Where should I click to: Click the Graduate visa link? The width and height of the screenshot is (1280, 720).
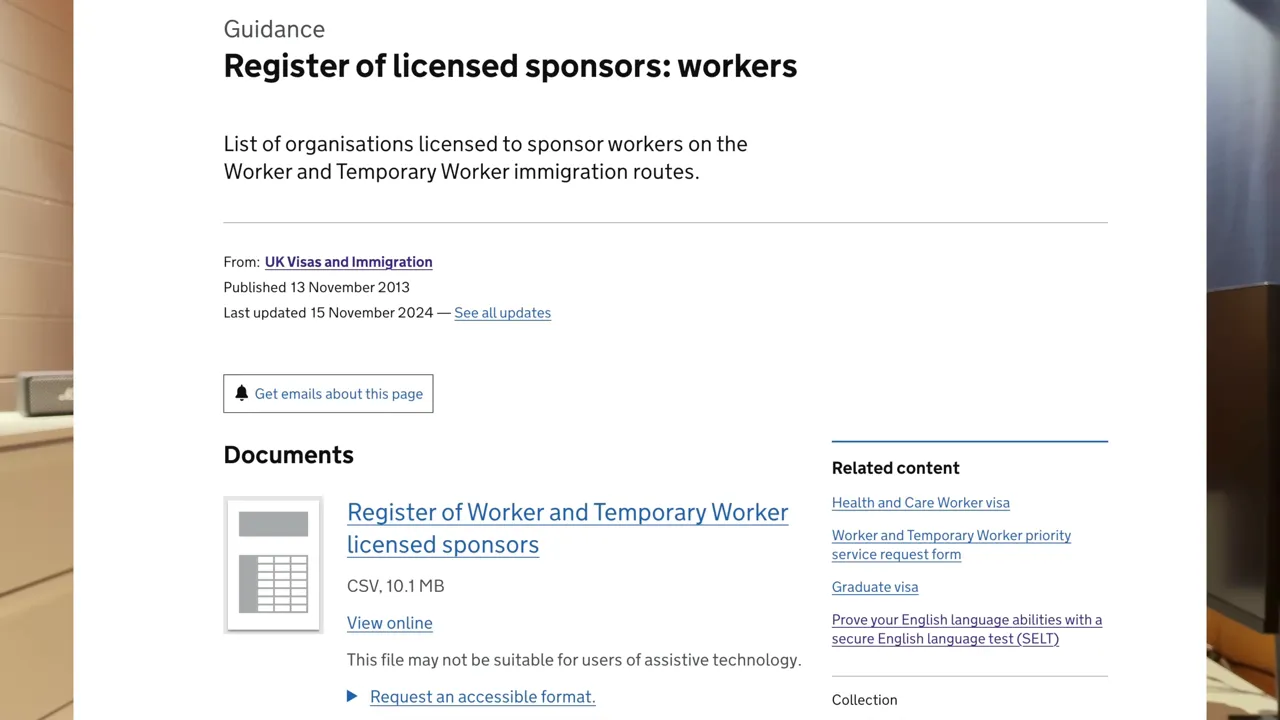pyautogui.click(x=874, y=587)
